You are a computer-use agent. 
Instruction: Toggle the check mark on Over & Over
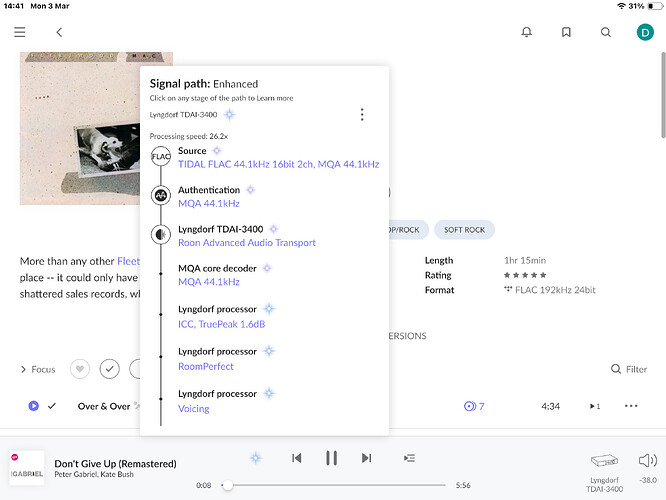52,406
